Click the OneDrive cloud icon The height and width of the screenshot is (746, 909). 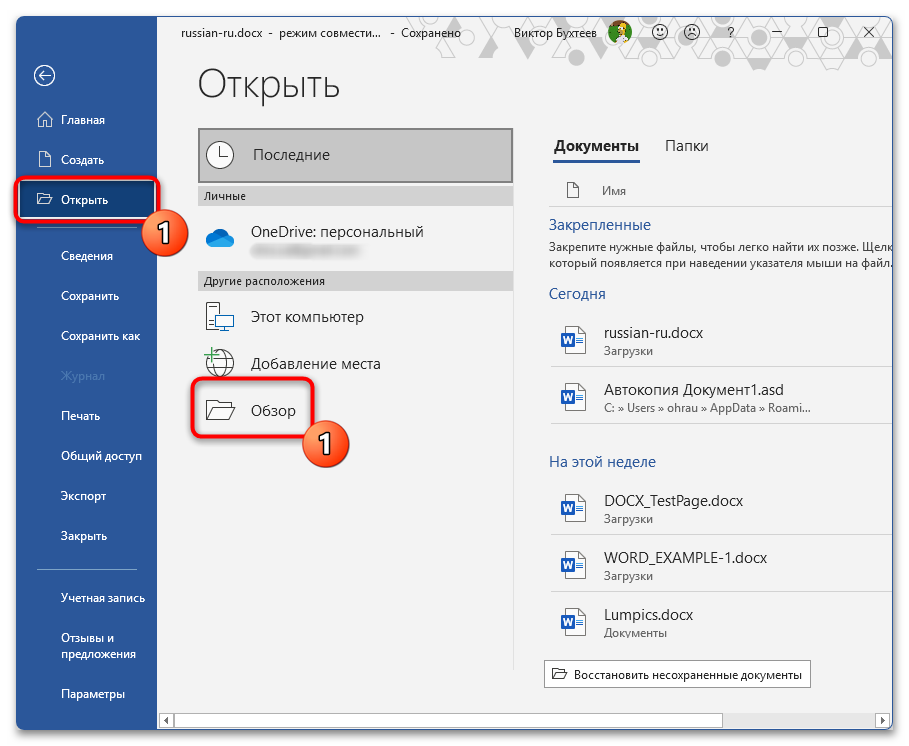(219, 238)
